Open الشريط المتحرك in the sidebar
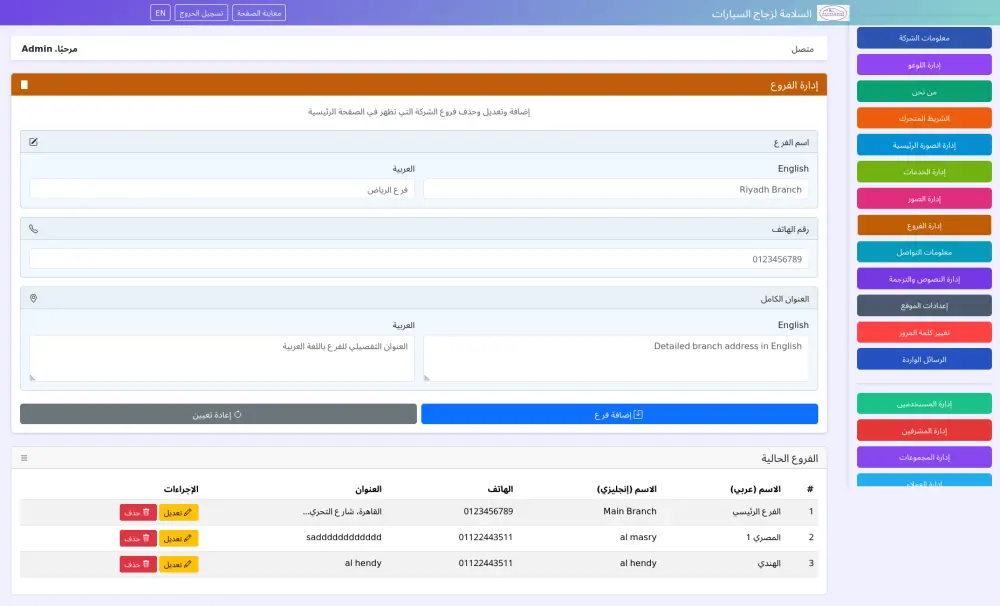The height and width of the screenshot is (606, 1000). tap(924, 119)
